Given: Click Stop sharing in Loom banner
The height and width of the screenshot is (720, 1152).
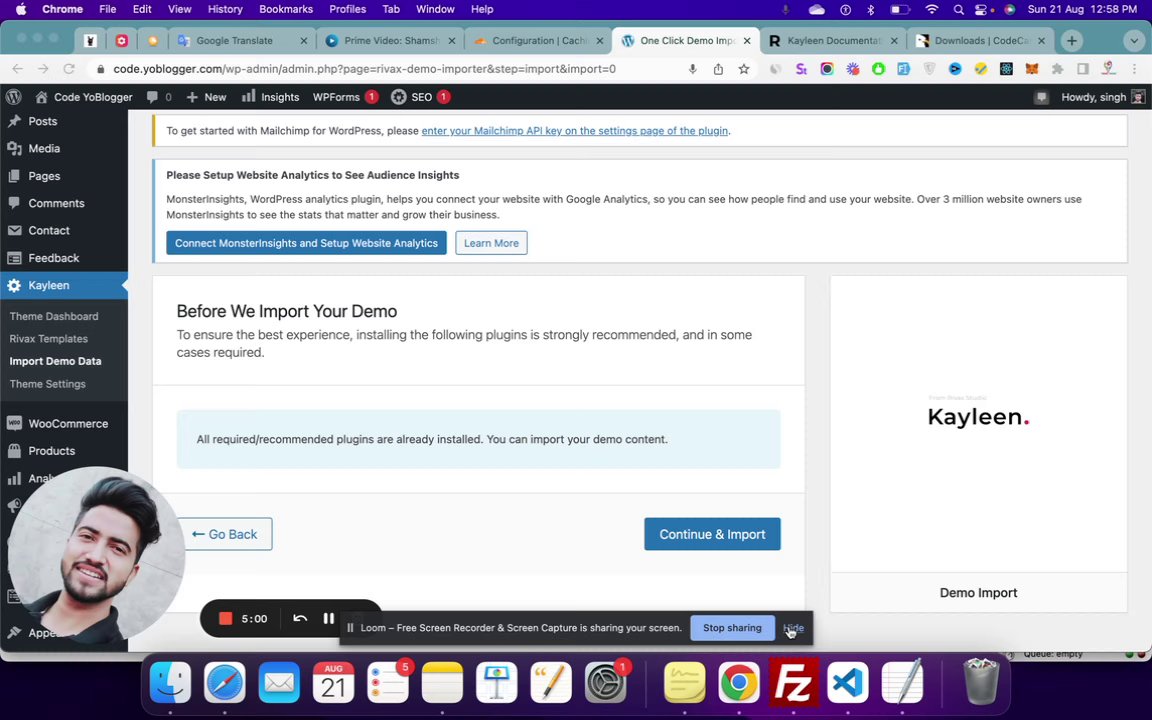Looking at the screenshot, I should pyautogui.click(x=732, y=628).
